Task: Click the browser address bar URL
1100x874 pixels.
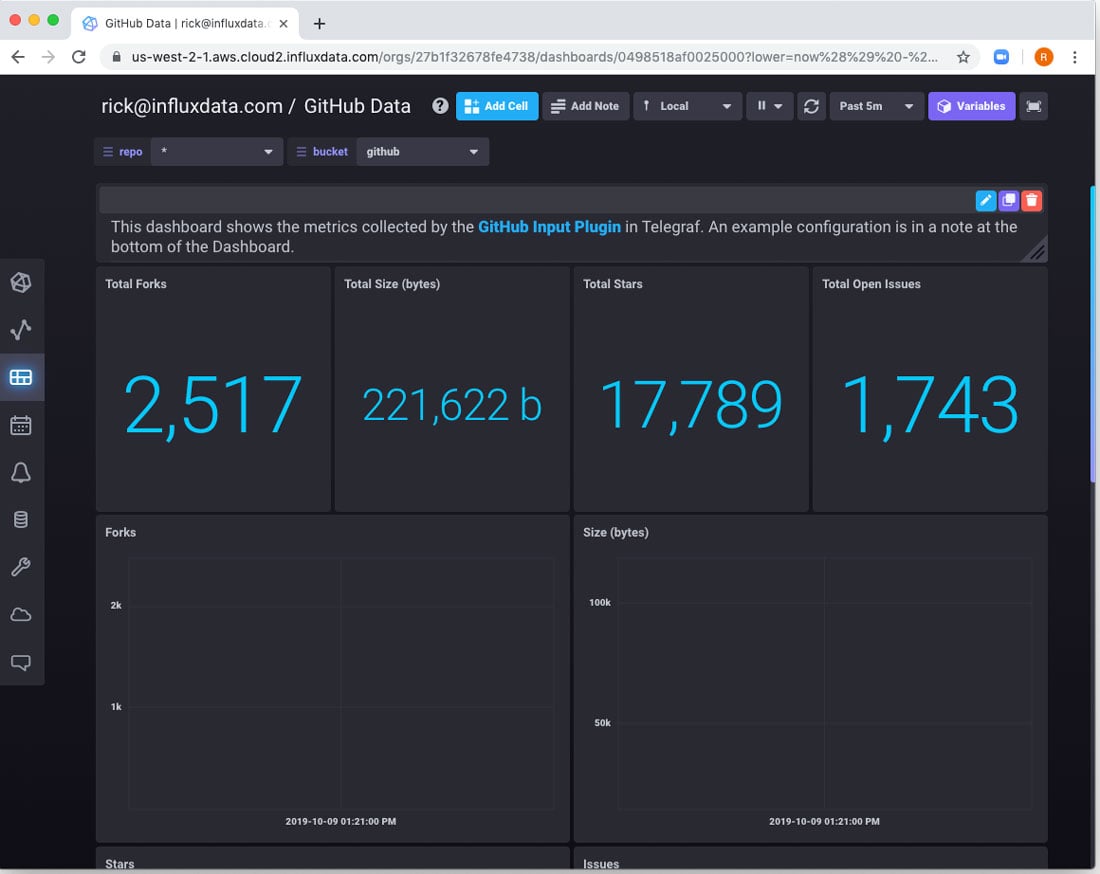Action: pos(535,57)
